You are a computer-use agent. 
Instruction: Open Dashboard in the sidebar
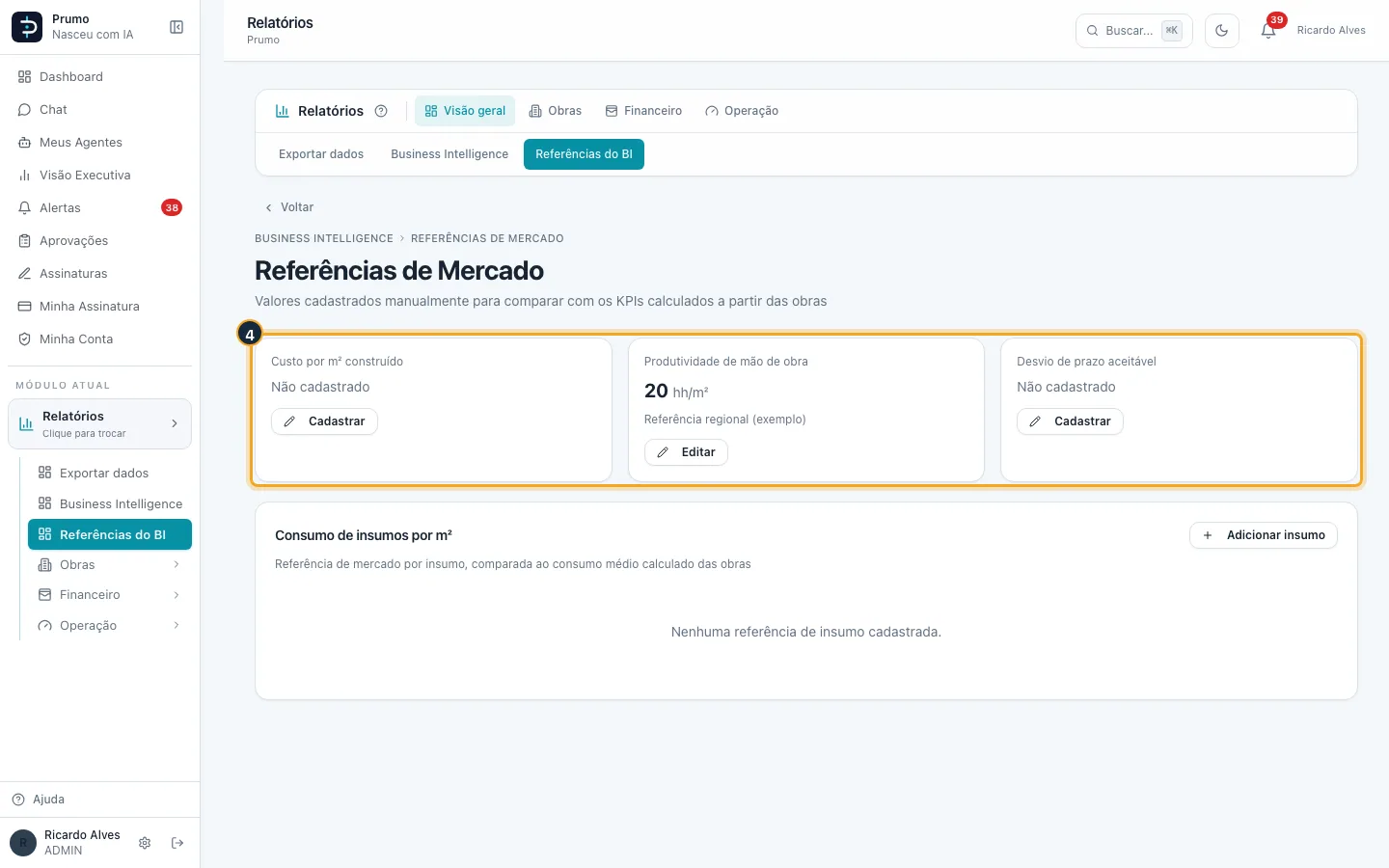tap(100, 77)
